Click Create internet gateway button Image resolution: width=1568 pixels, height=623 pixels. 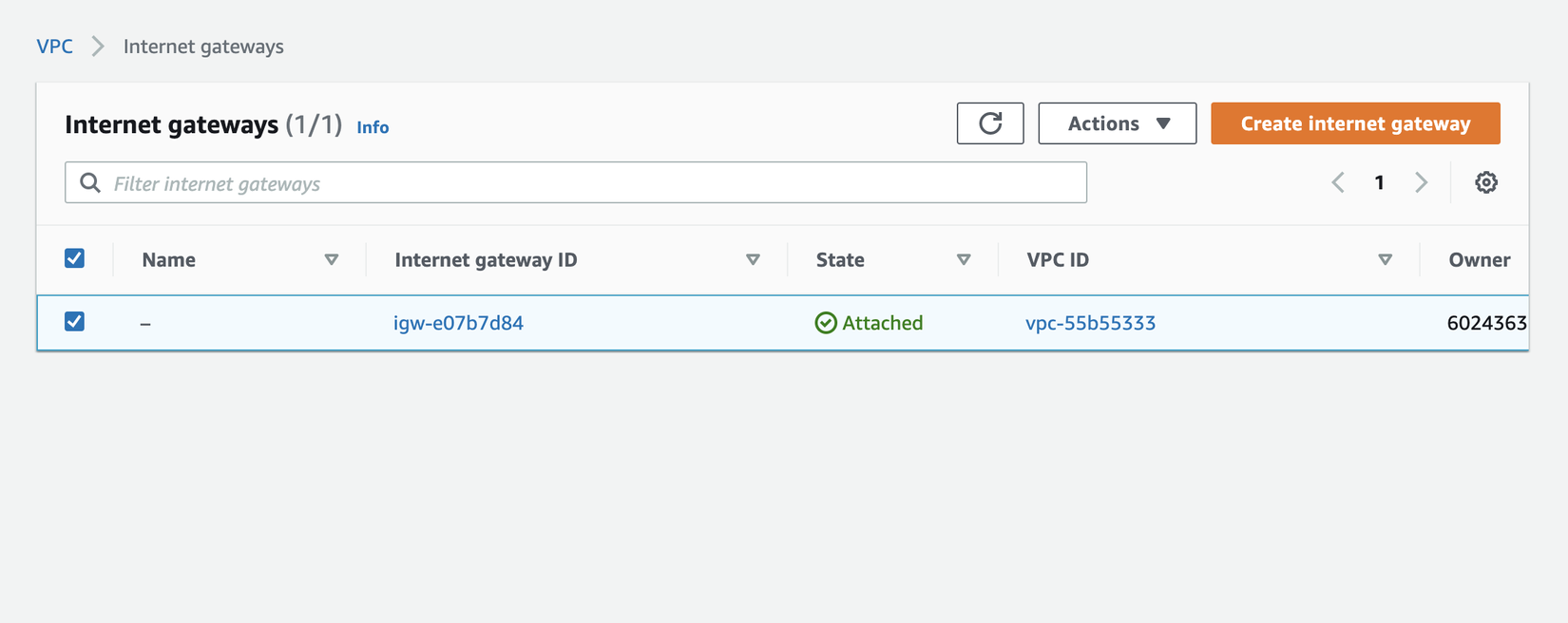(1355, 123)
